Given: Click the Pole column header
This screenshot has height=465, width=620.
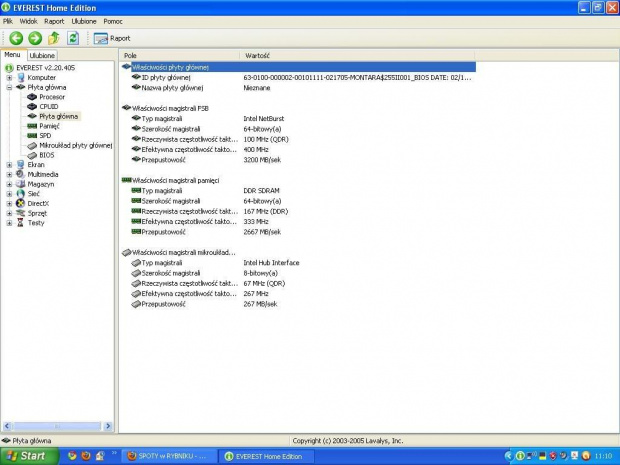Looking at the screenshot, I should (180, 56).
